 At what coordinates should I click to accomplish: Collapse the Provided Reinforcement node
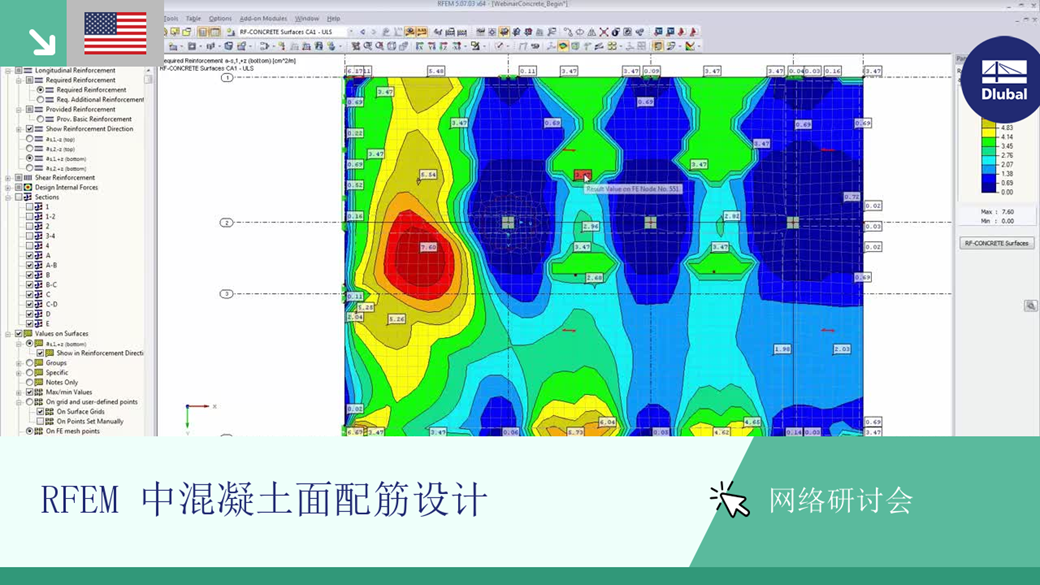coord(19,109)
